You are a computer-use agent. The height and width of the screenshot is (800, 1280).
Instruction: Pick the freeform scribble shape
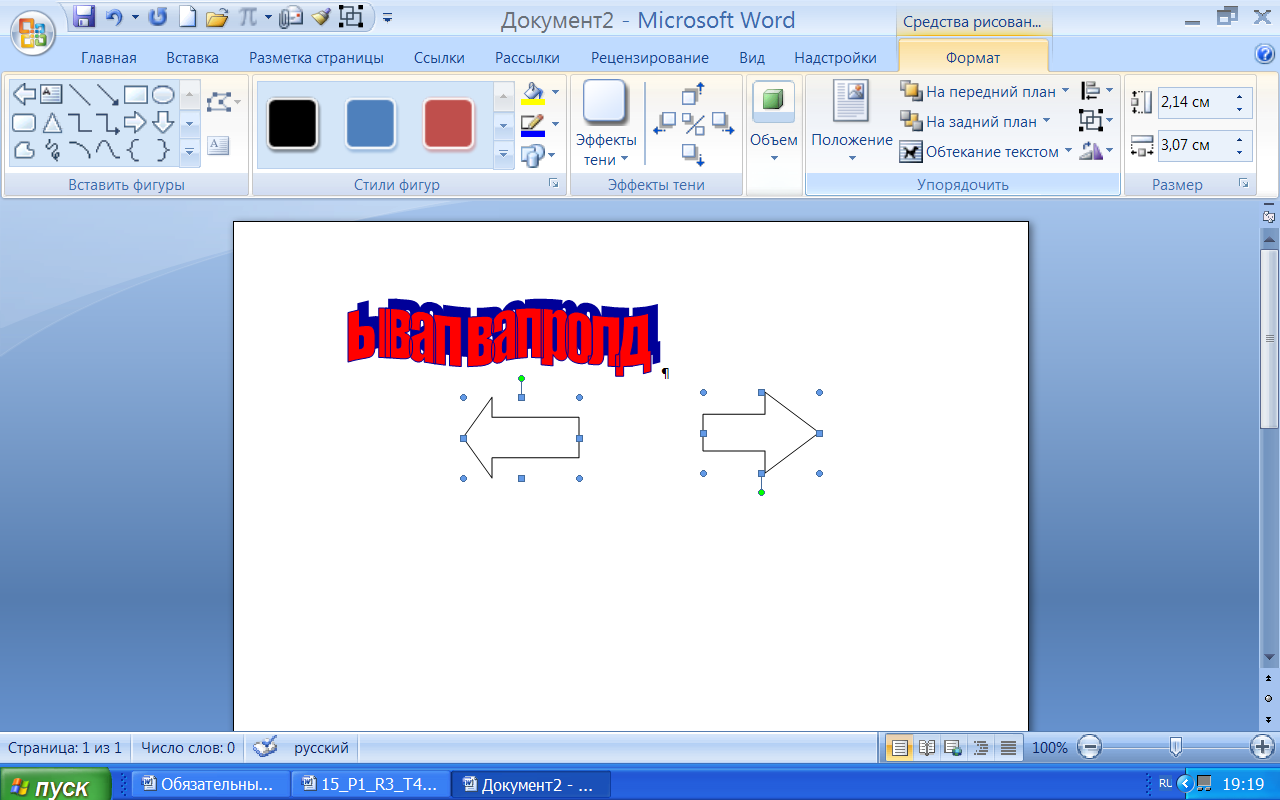52,151
